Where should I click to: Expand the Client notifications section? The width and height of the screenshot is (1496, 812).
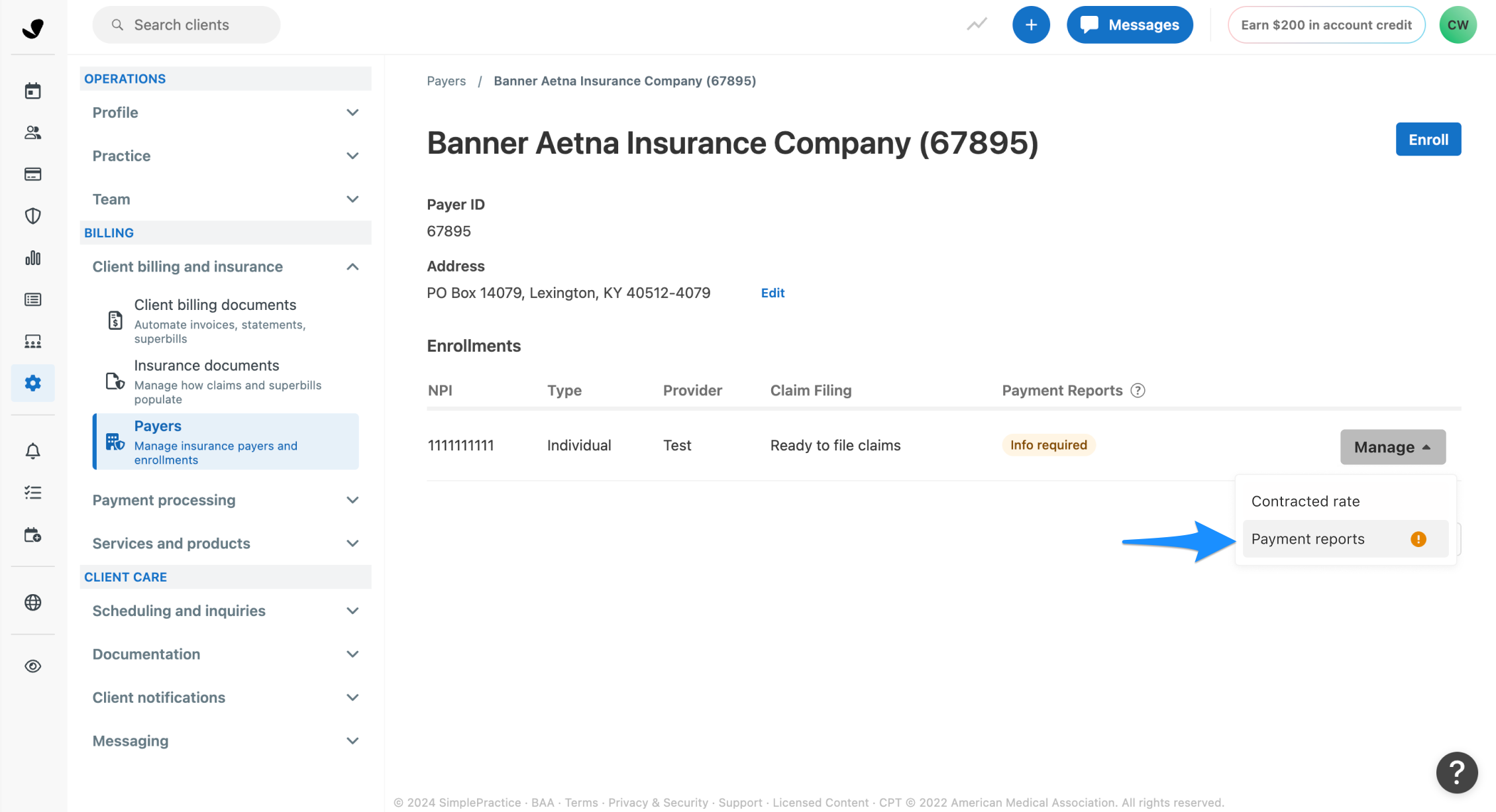click(x=225, y=697)
